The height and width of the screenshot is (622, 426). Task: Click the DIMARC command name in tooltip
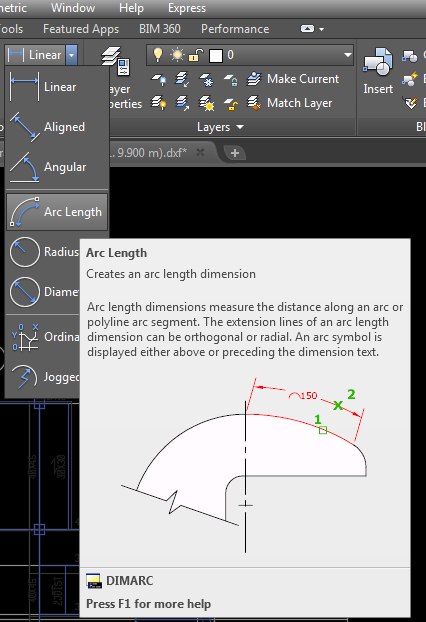click(x=129, y=581)
